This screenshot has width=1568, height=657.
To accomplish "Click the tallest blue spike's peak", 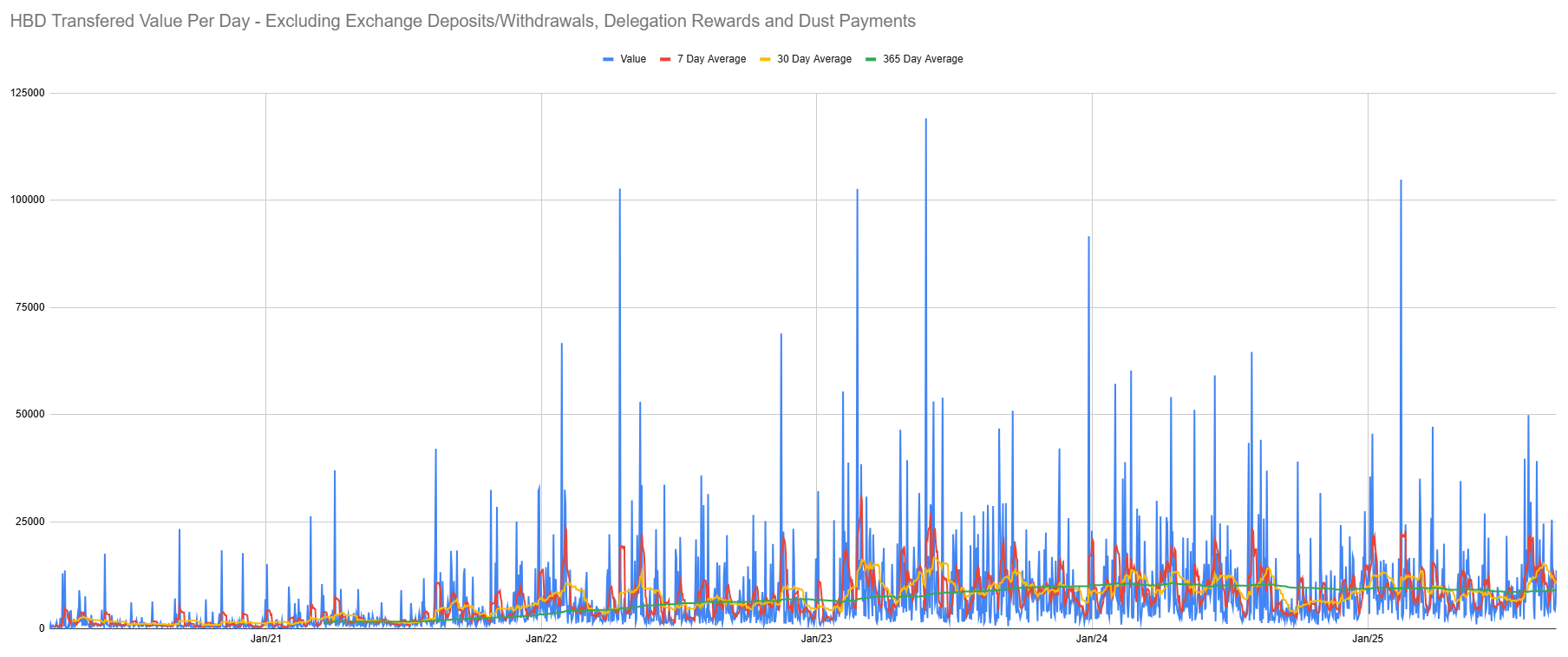I will coord(925,120).
